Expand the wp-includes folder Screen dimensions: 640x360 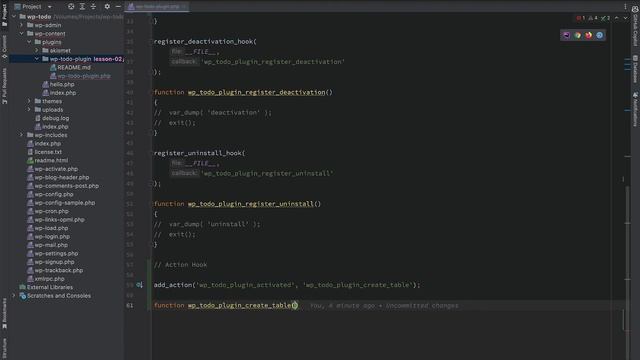tap(22, 135)
